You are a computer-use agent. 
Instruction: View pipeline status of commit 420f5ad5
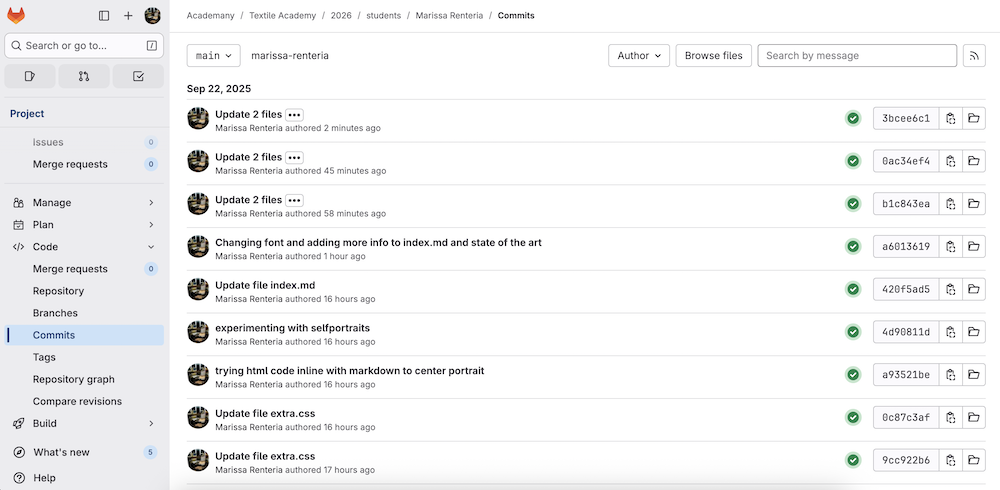(853, 289)
